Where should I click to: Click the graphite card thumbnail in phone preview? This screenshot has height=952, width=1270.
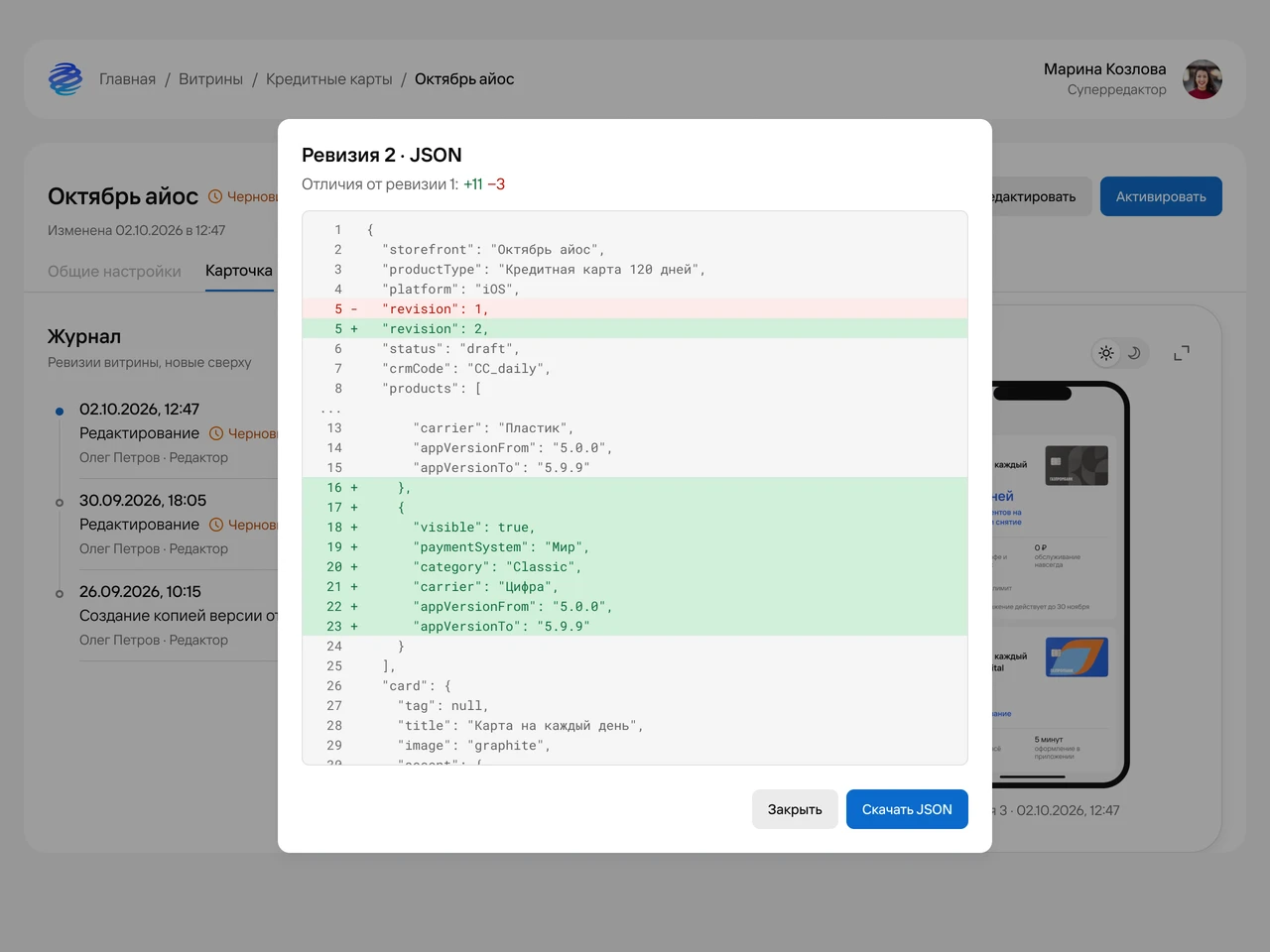coord(1077,466)
